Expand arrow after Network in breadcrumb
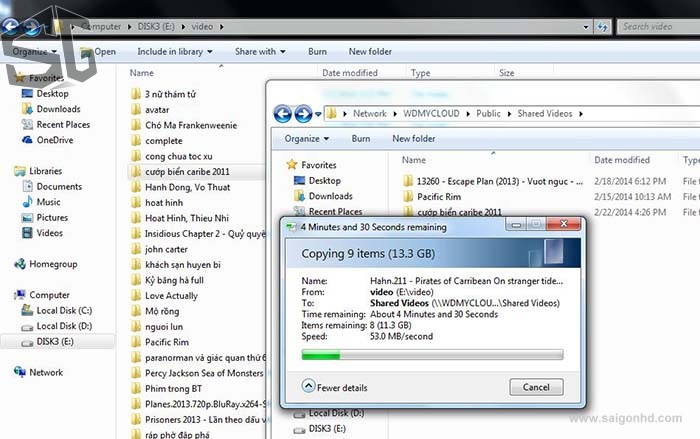Viewport: 700px width, 439px height. click(395, 114)
